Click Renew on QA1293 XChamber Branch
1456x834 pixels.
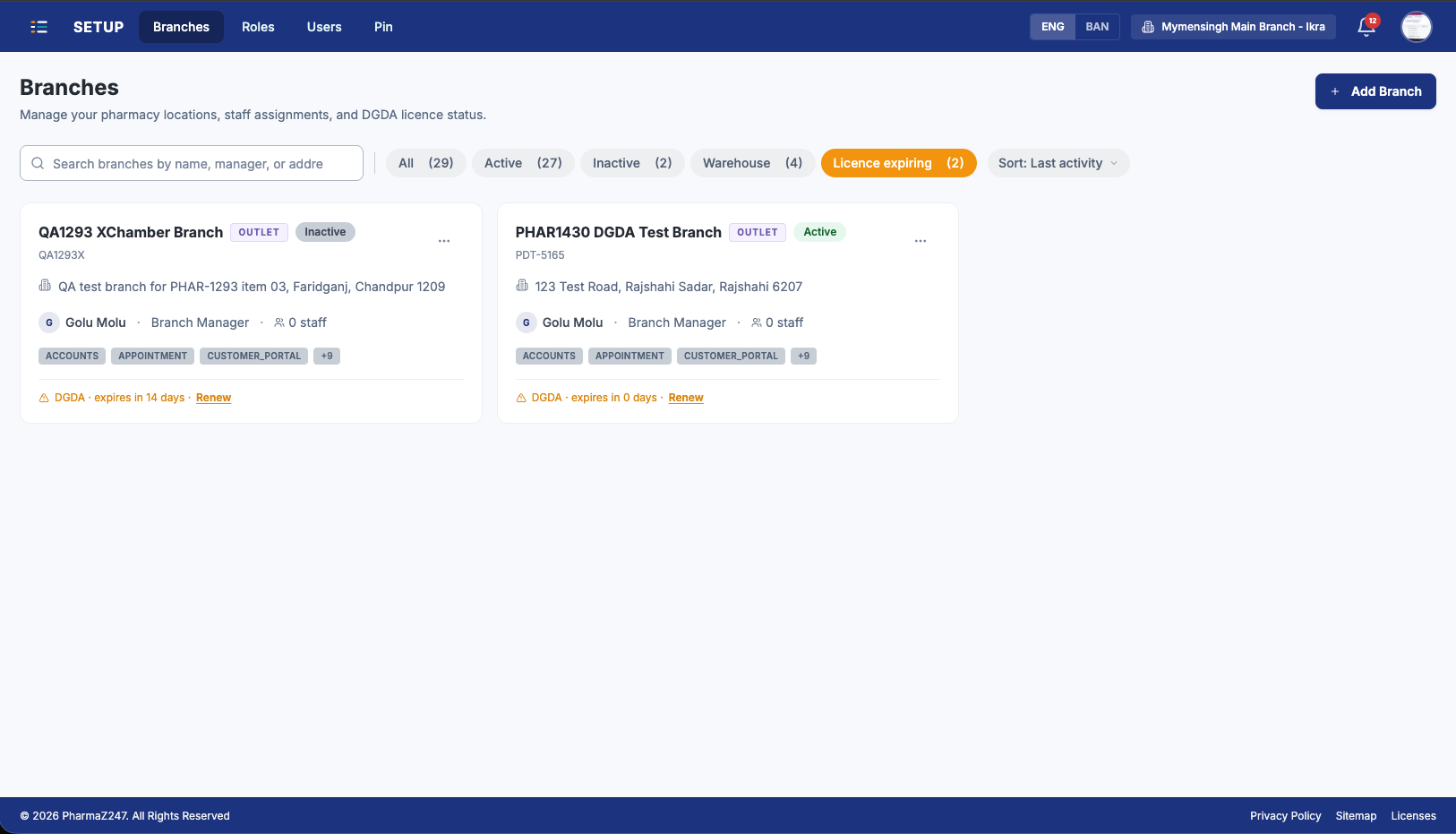pyautogui.click(x=213, y=398)
